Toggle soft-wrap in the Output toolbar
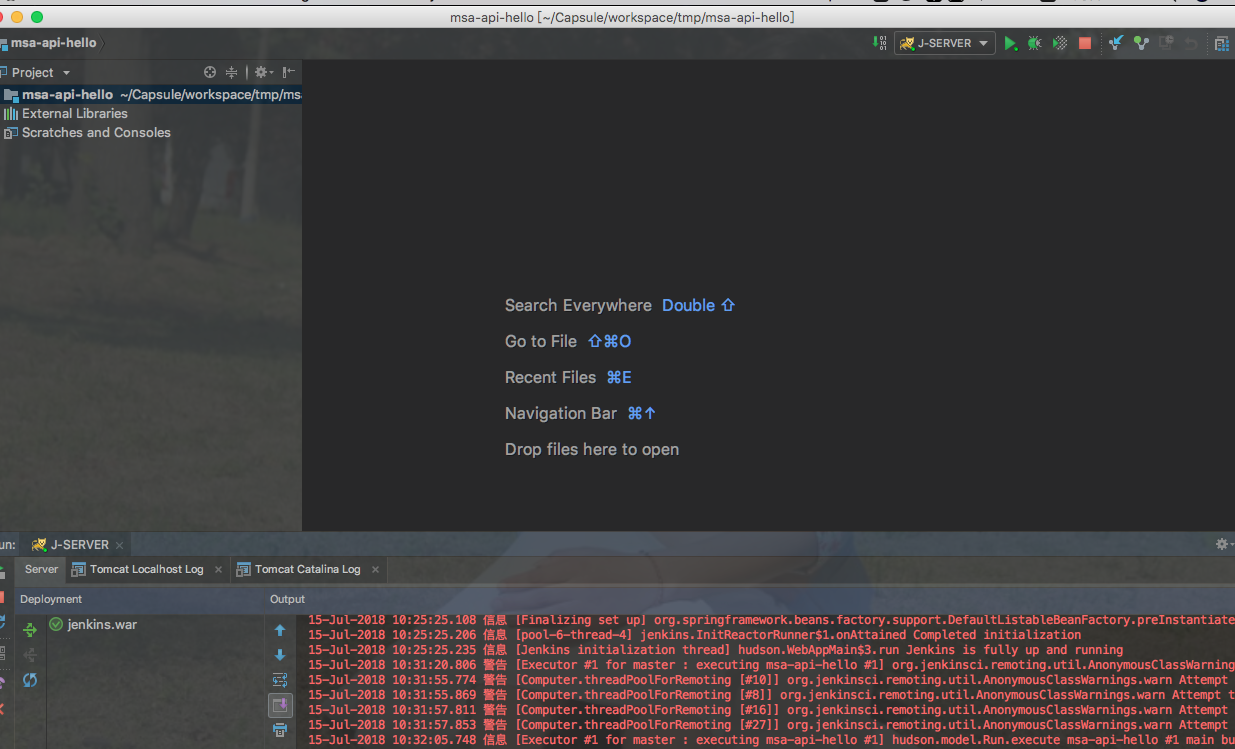Viewport: 1235px width, 749px height. [280, 680]
